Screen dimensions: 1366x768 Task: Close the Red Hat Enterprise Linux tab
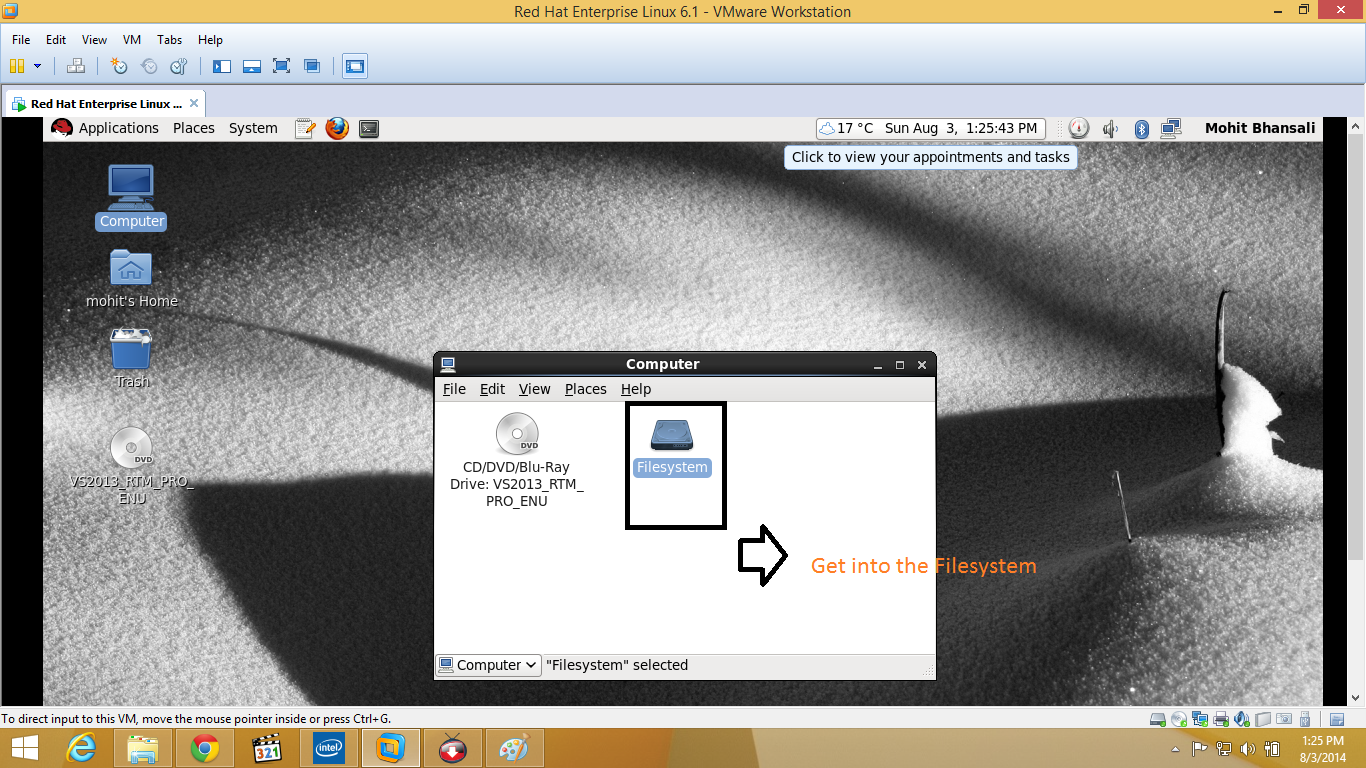[x=194, y=103]
